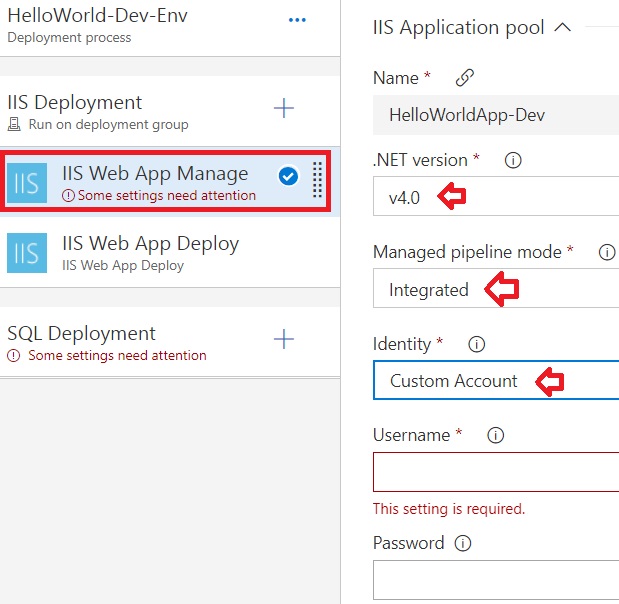The height and width of the screenshot is (604, 619).
Task: Show info for Managed pipeline mode
Action: pyautogui.click(x=607, y=252)
